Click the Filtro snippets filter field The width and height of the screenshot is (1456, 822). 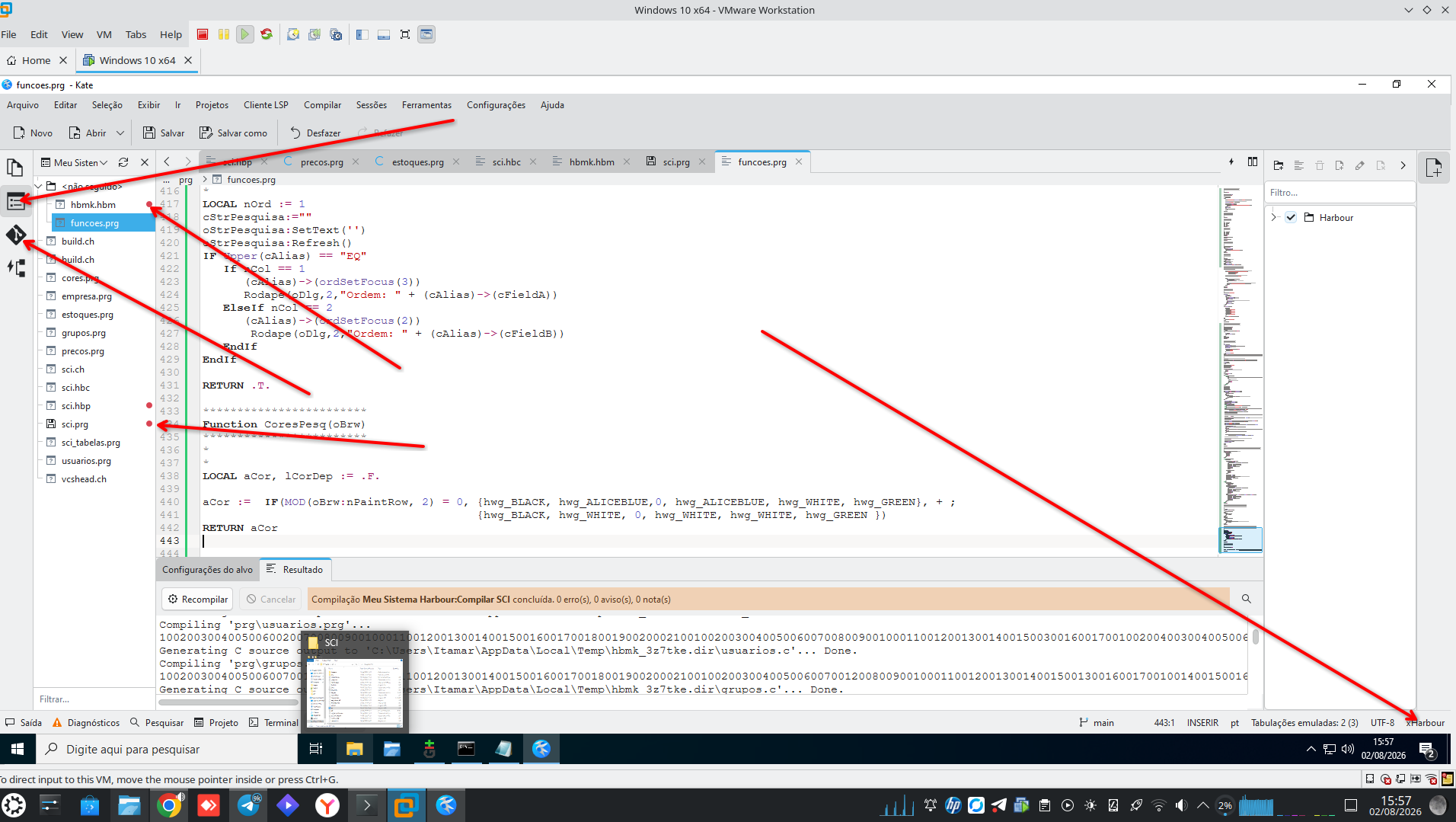tap(1339, 193)
